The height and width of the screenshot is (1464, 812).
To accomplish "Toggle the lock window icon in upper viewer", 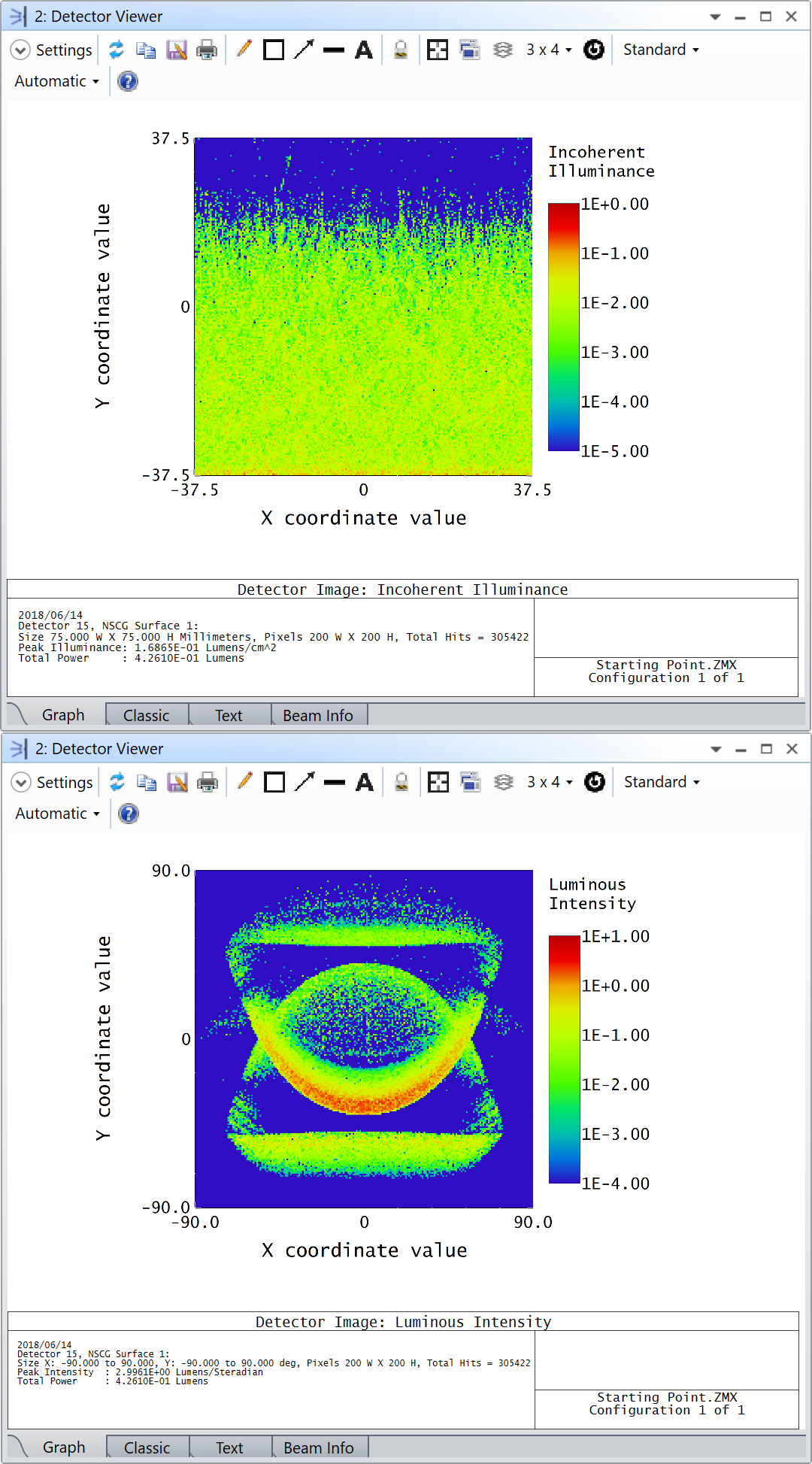I will [401, 50].
